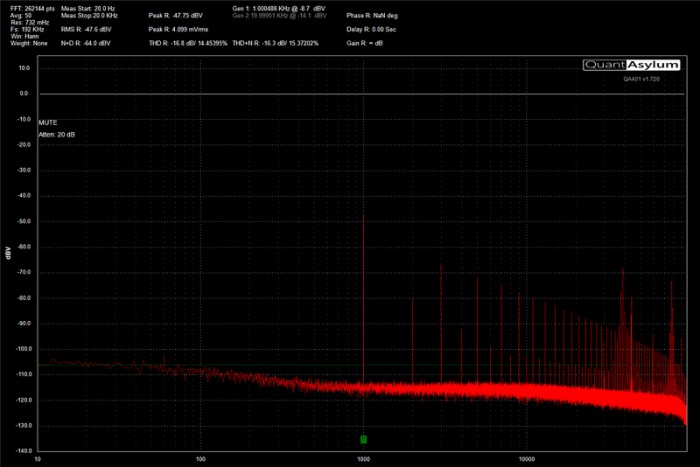Click the dimmed "Gen 2" generator label
Screen dimensions: 700x467
coord(279,16)
